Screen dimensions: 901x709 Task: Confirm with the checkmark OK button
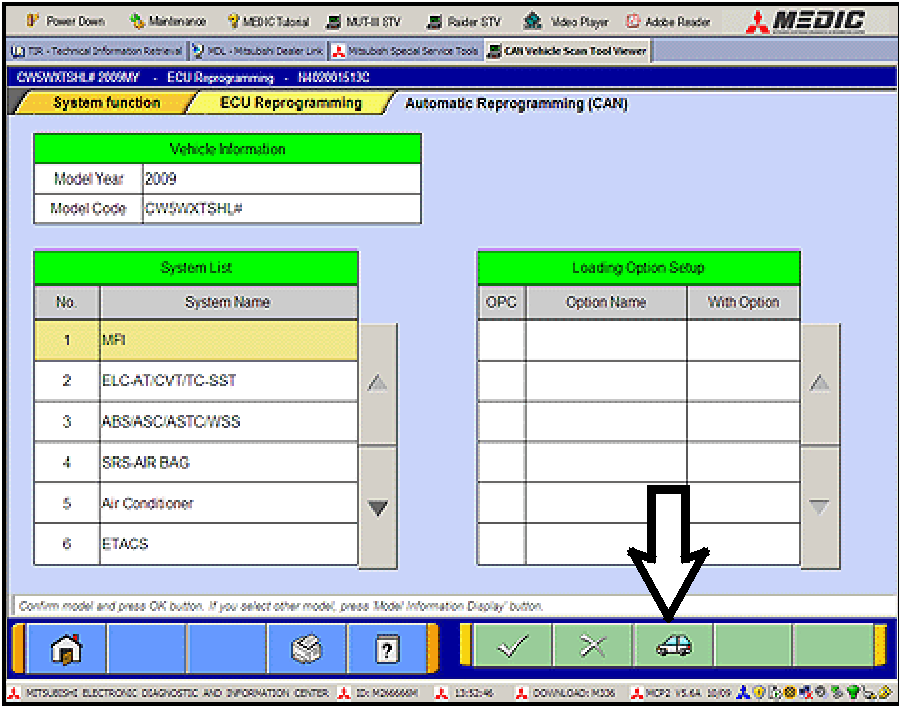pyautogui.click(x=512, y=648)
